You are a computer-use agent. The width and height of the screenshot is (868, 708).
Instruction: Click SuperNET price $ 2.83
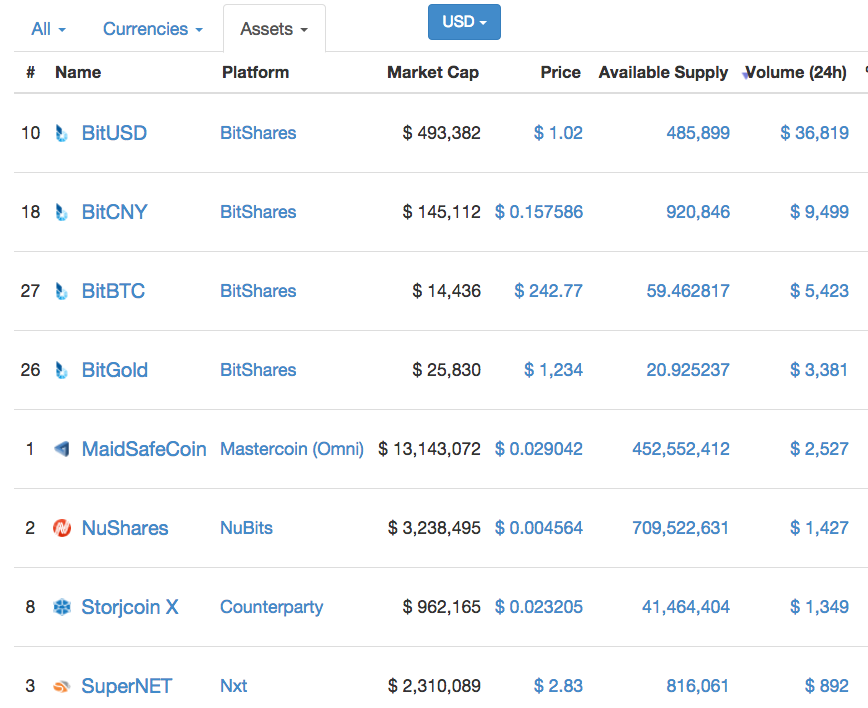tap(558, 686)
